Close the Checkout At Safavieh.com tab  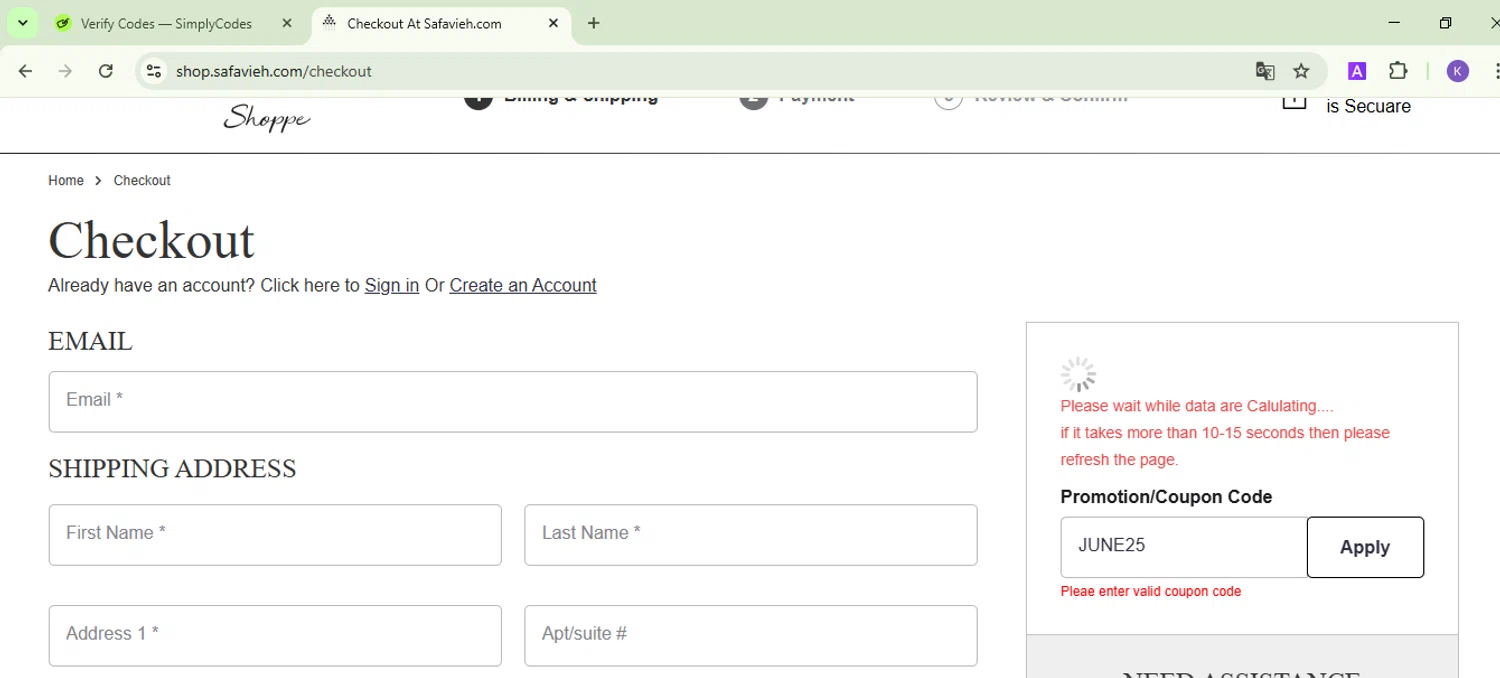tap(553, 23)
